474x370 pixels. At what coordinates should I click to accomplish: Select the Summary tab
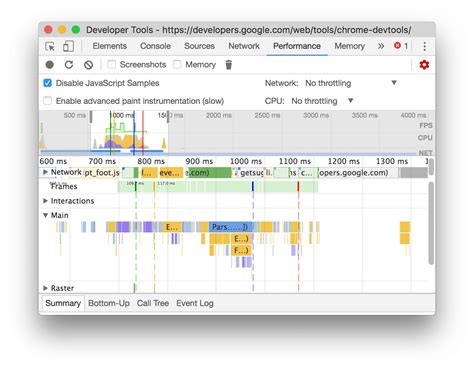click(x=63, y=303)
